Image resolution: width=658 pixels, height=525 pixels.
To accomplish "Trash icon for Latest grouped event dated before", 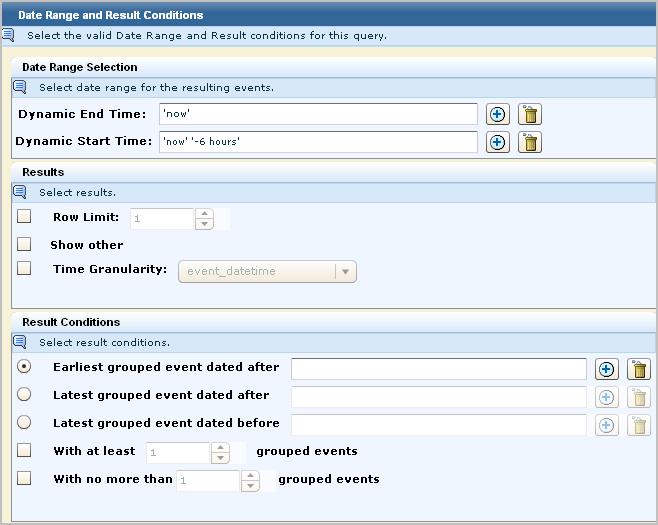I will pos(639,425).
